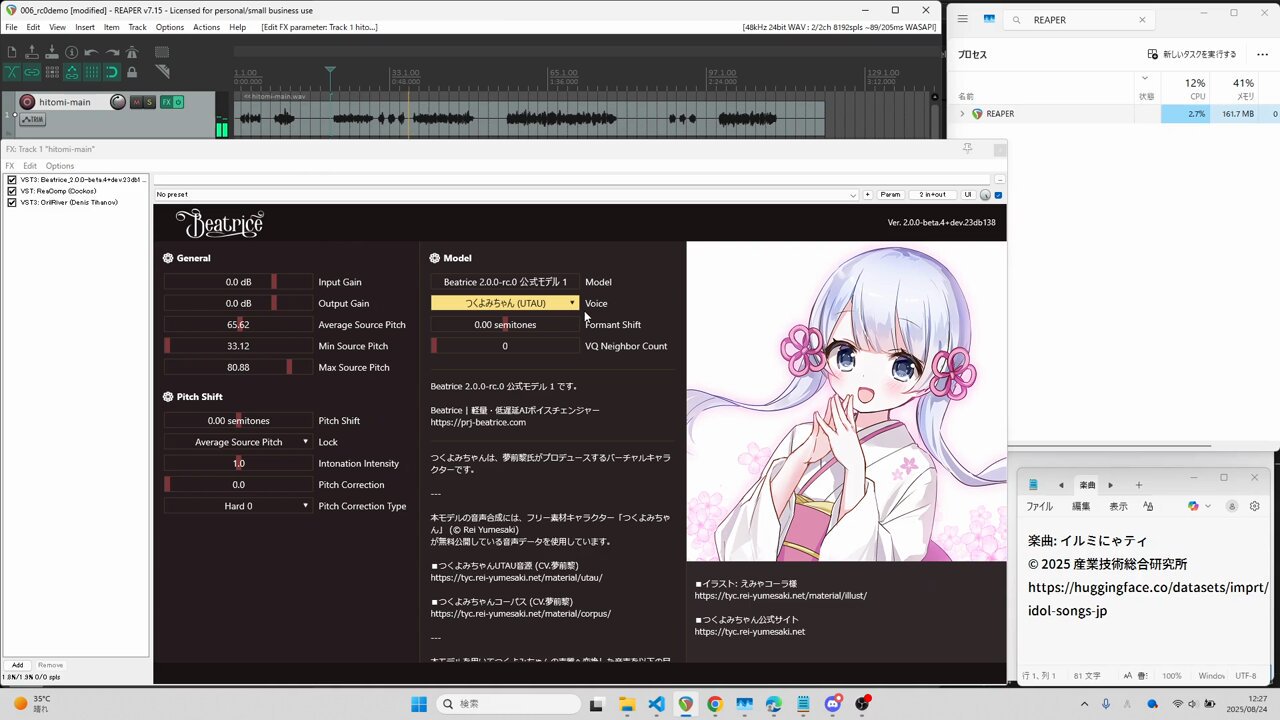The height and width of the screenshot is (720, 1280).
Task: Click the New Project icon in REAPER toolbar
Action: pos(11,52)
